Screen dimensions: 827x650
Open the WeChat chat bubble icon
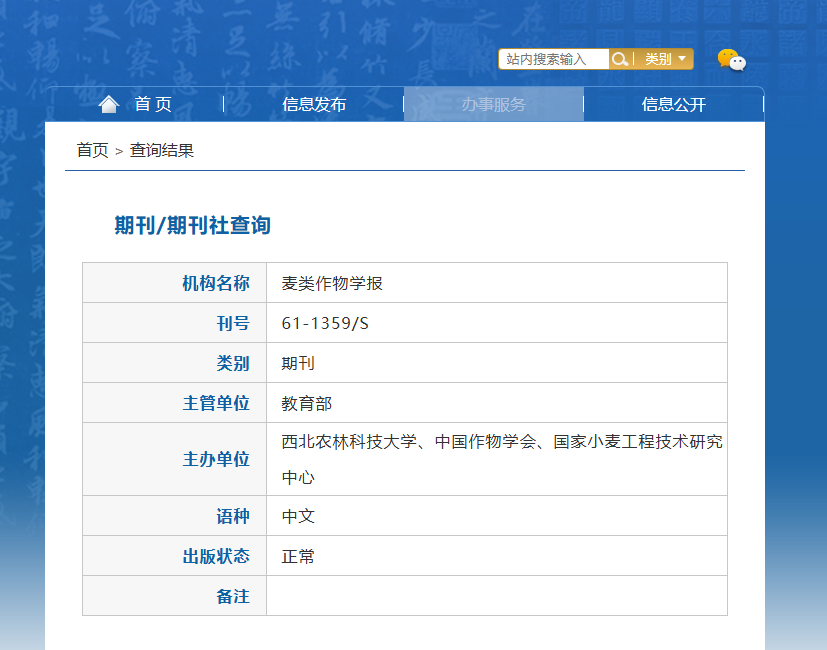[x=732, y=60]
